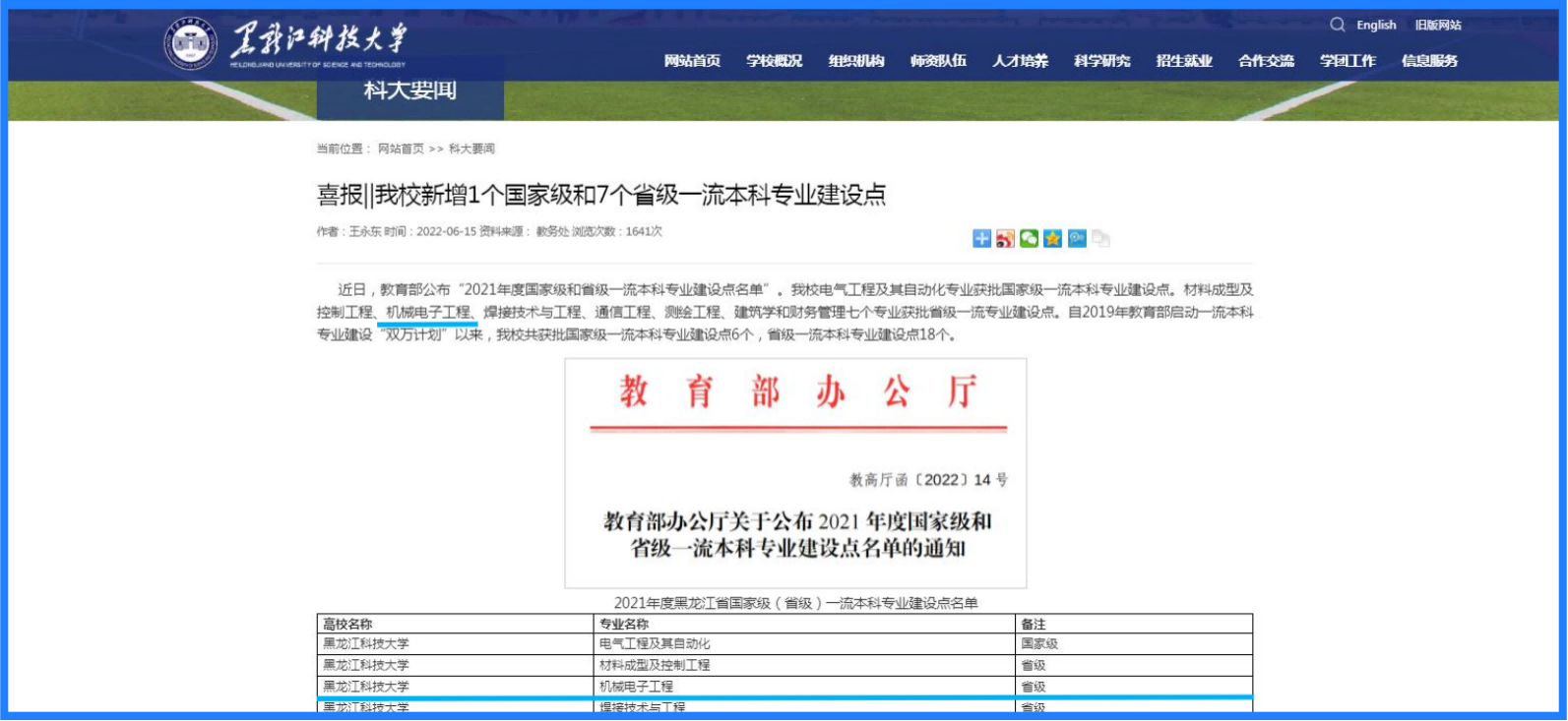This screenshot has width=1568, height=721.
Task: Click the grey copy-link icon
Action: (x=1100, y=238)
